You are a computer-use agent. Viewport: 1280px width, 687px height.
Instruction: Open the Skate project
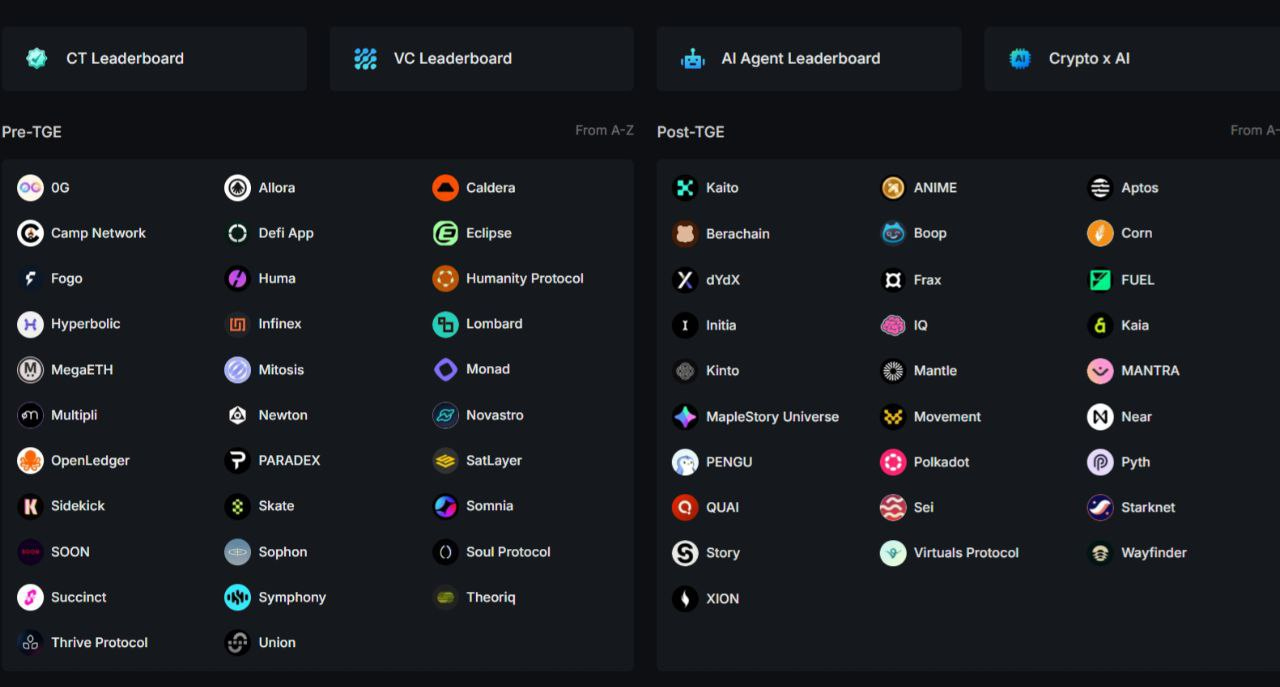coord(260,506)
